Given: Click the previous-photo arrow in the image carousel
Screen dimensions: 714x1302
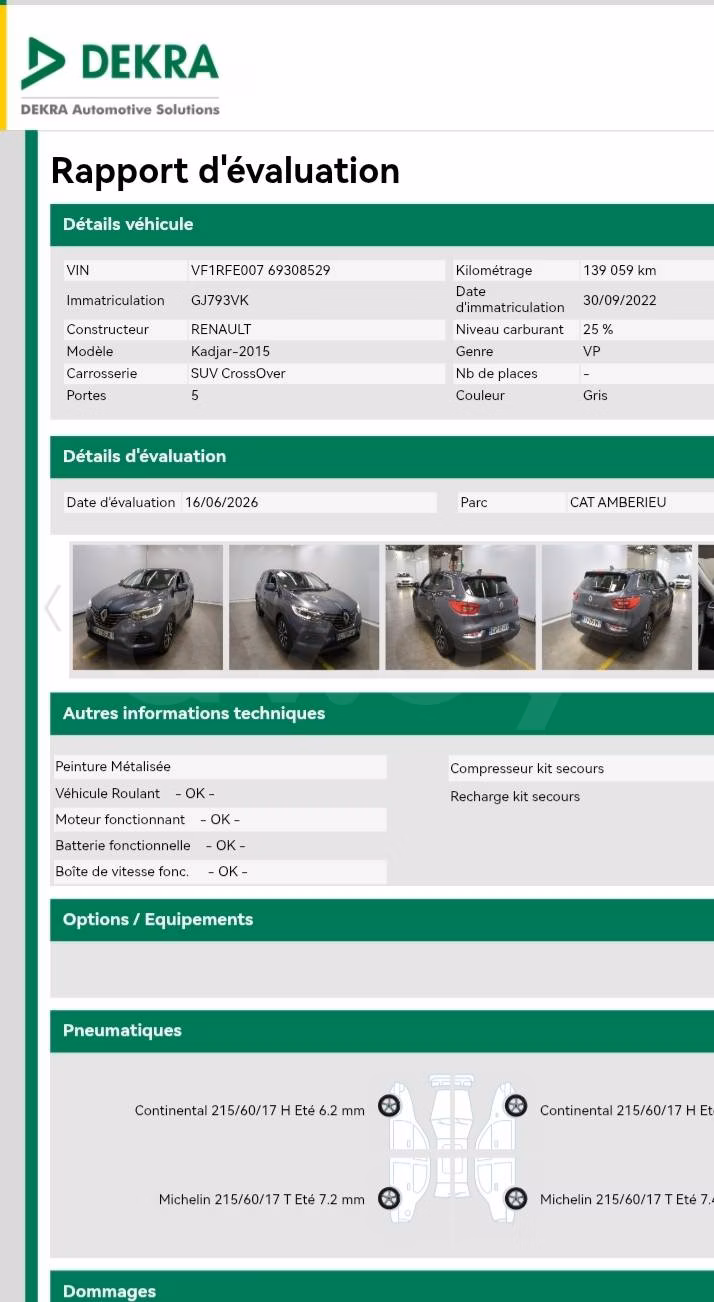Looking at the screenshot, I should coord(53,607).
